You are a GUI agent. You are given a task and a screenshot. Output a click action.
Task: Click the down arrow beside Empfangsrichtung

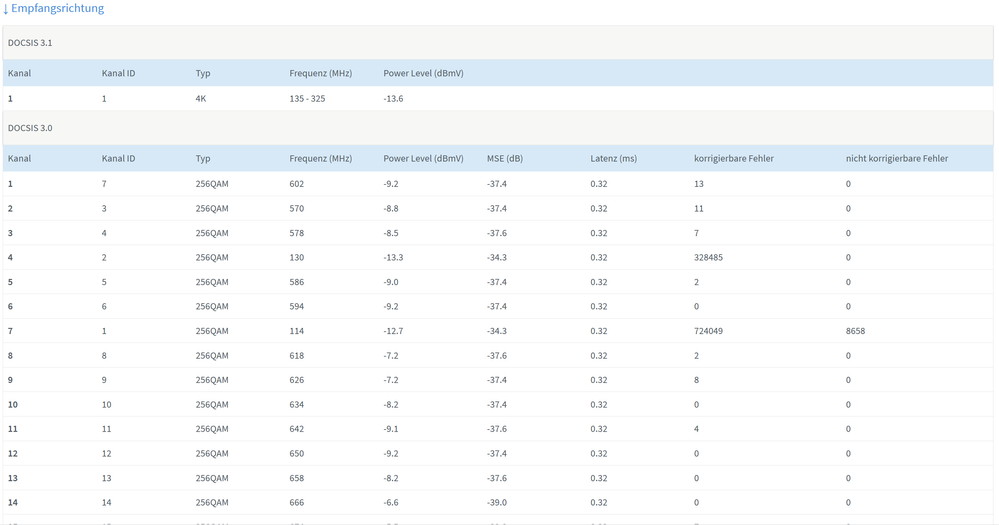[x=6, y=8]
